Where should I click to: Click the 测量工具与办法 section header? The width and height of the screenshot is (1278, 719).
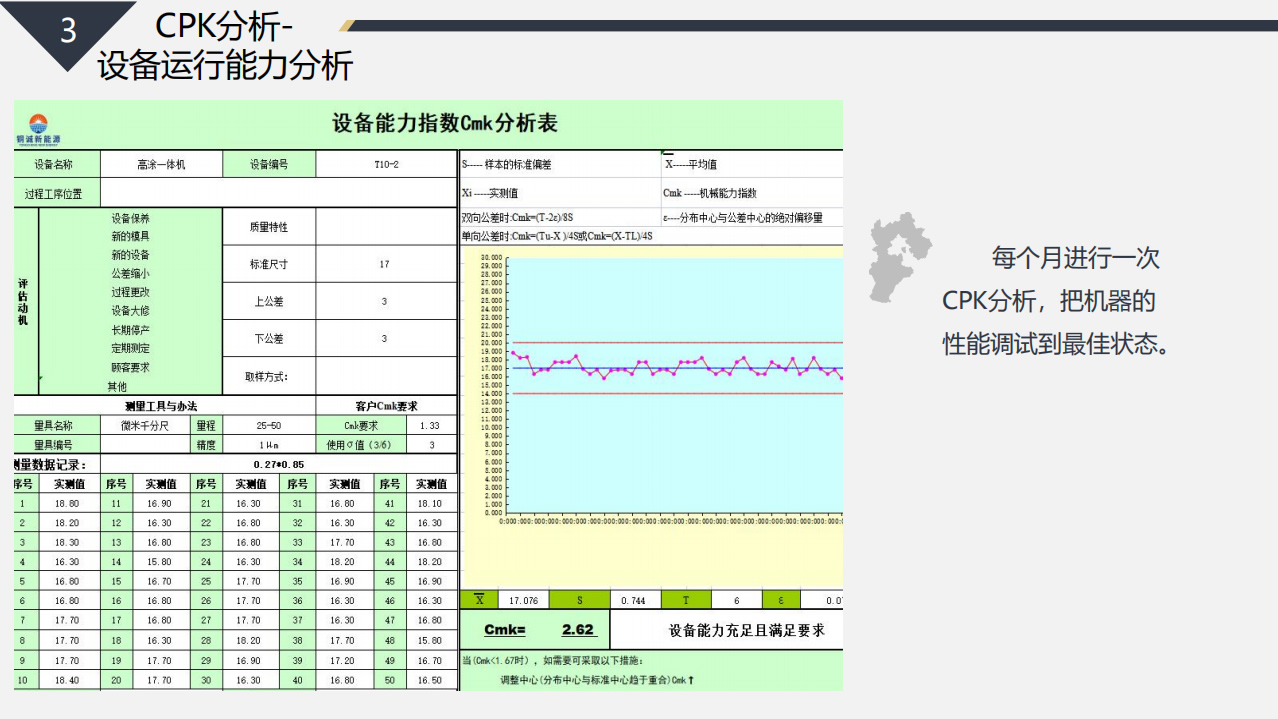pos(160,406)
